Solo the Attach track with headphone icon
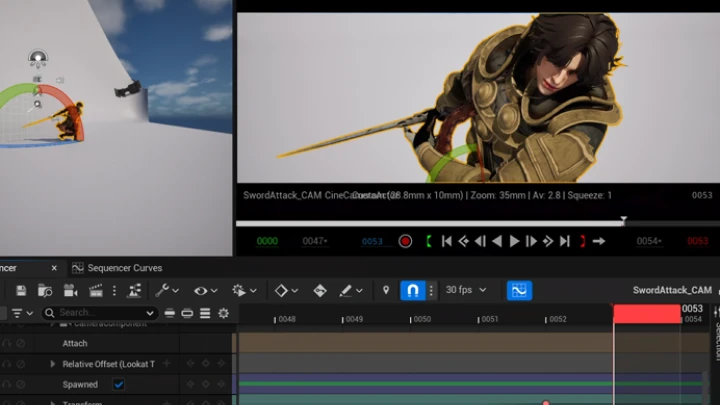This screenshot has height=405, width=720. coord(6,343)
